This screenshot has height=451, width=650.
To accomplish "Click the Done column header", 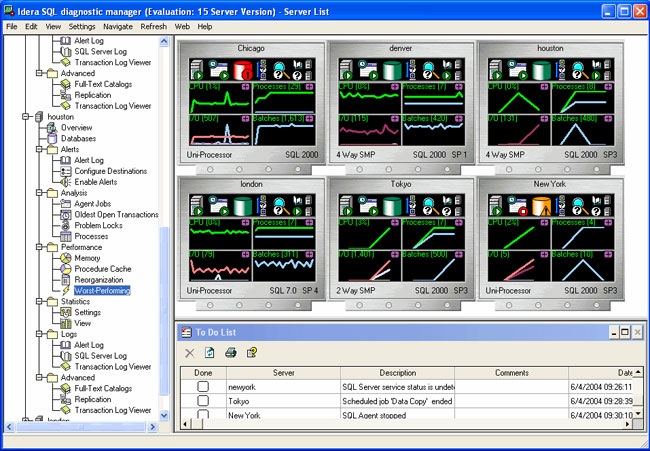I will [x=203, y=373].
